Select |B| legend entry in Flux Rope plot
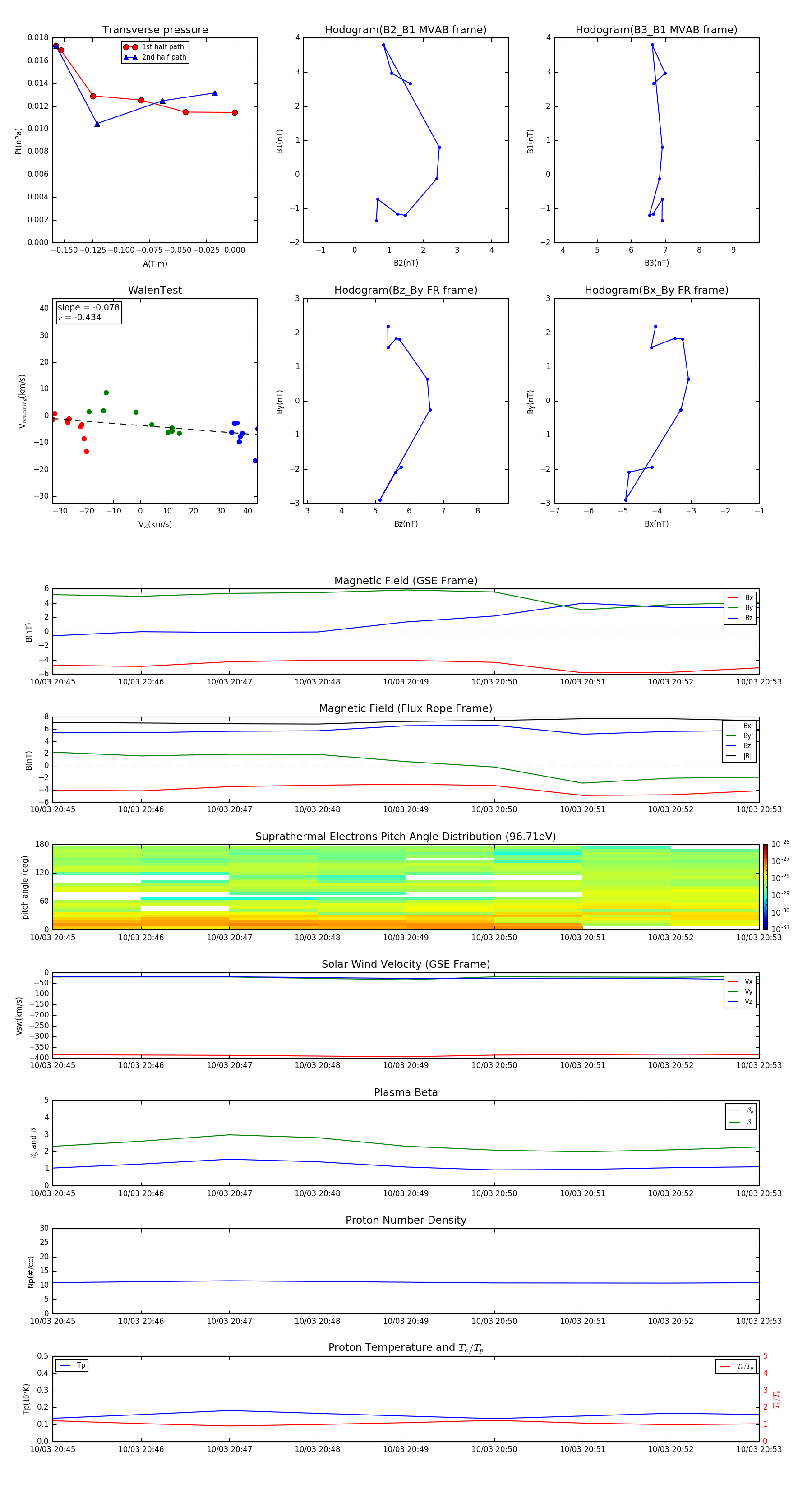The width and height of the screenshot is (812, 1489). [x=739, y=756]
